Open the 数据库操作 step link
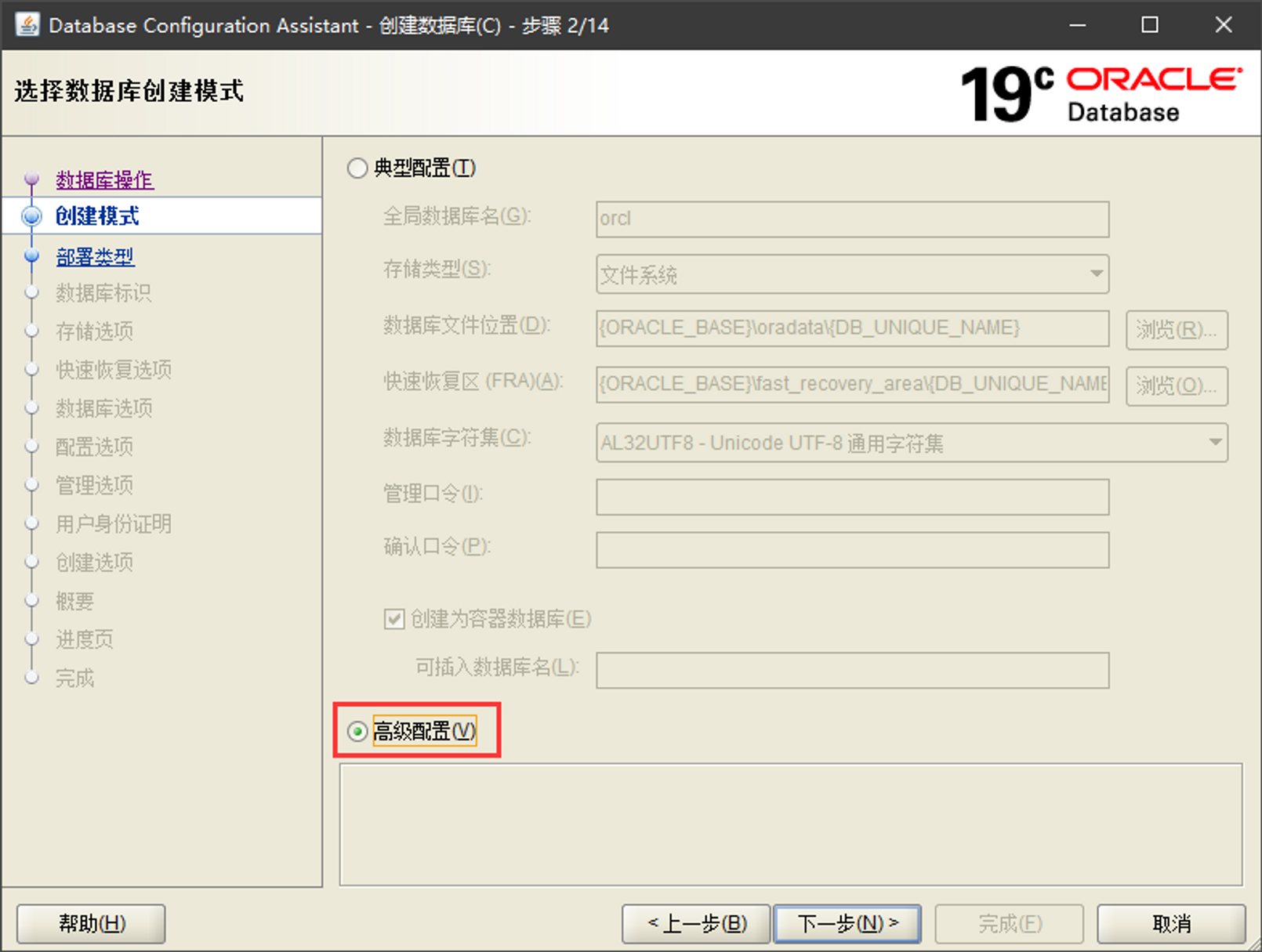1262x952 pixels. point(104,180)
